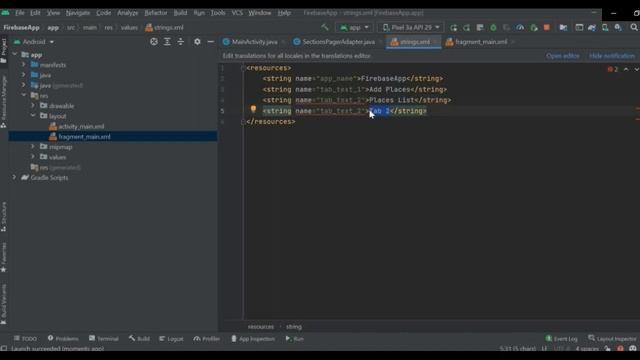Click Collapse All icon in project panel
The height and width of the screenshot is (360, 640).
[x=180, y=42]
